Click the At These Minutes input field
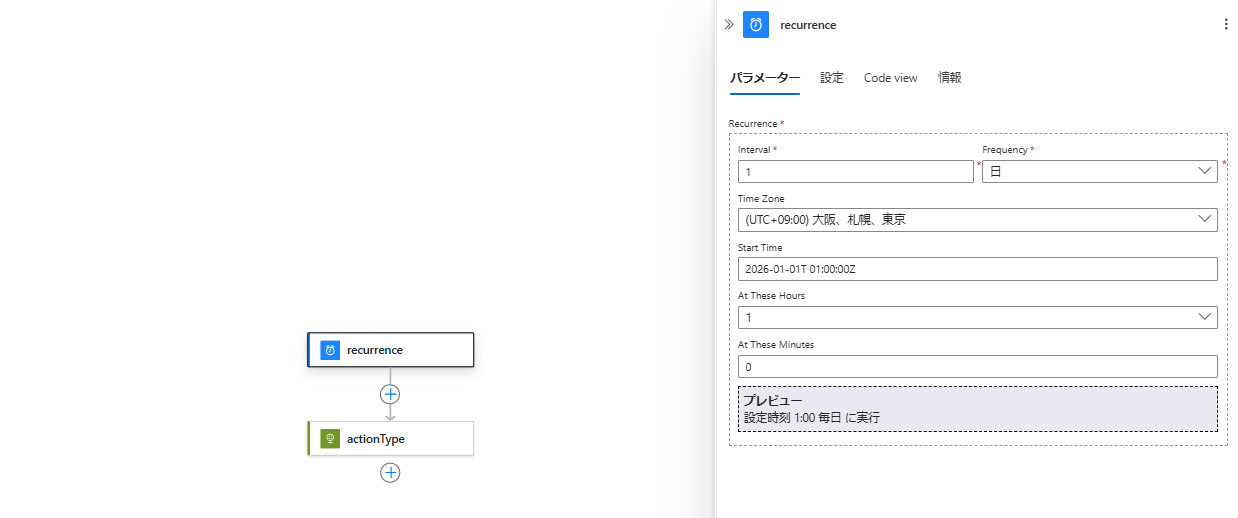Viewport: 1238px width, 518px height. click(978, 366)
